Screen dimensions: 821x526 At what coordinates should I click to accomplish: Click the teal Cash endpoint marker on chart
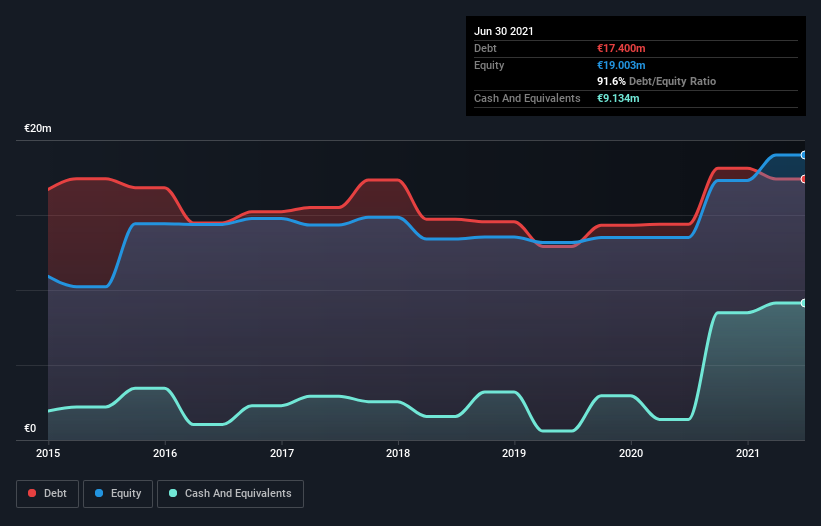[x=804, y=303]
